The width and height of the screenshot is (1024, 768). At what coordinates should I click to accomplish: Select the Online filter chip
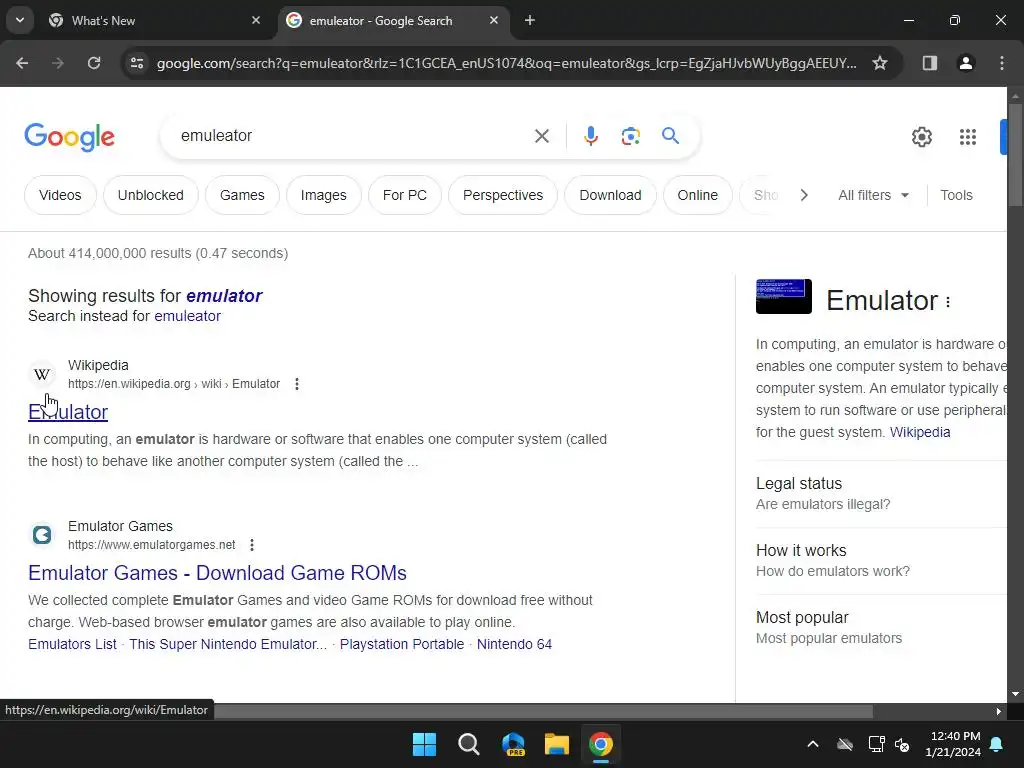tap(697, 195)
